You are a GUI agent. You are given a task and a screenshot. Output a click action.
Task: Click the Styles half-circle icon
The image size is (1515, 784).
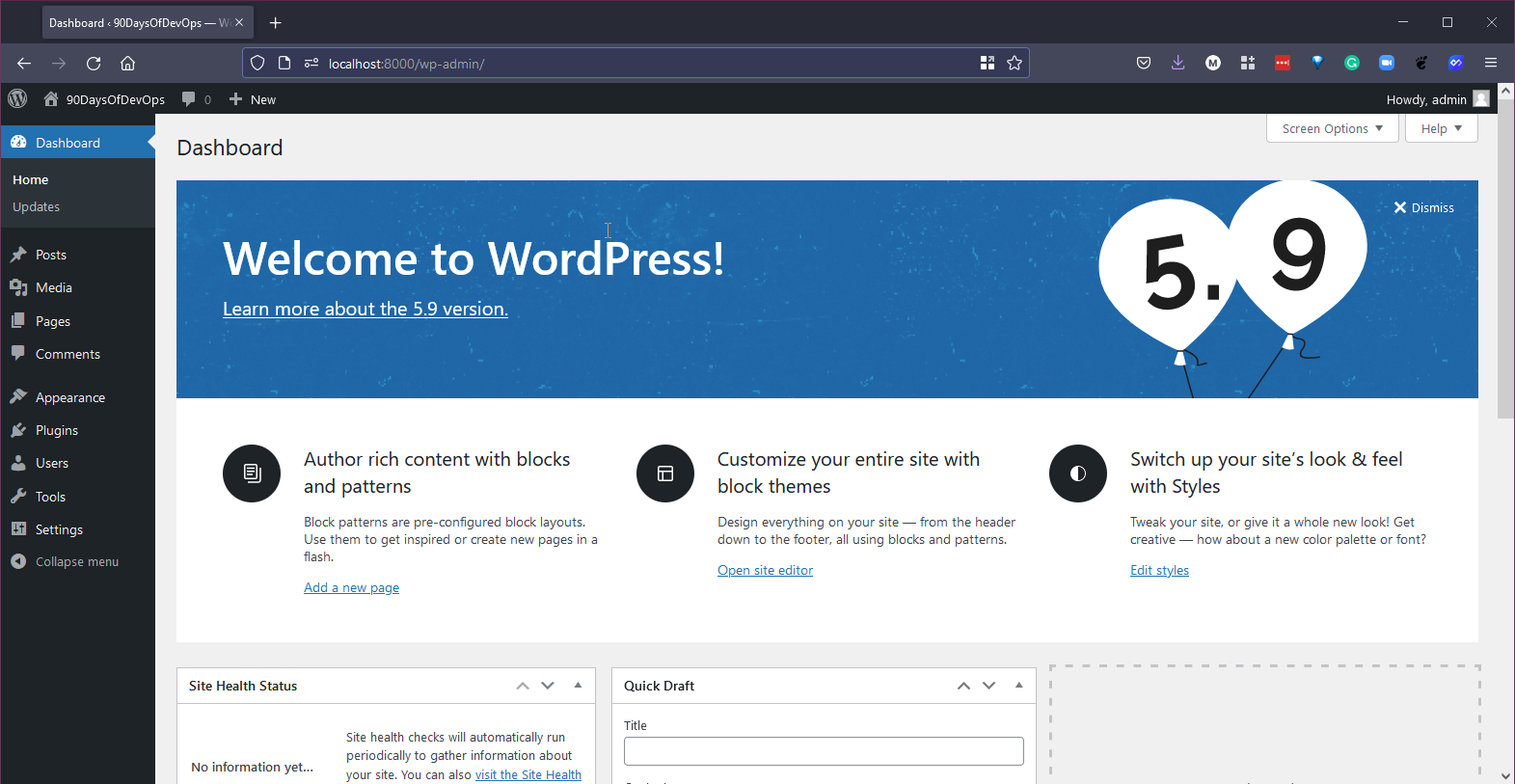(x=1078, y=473)
